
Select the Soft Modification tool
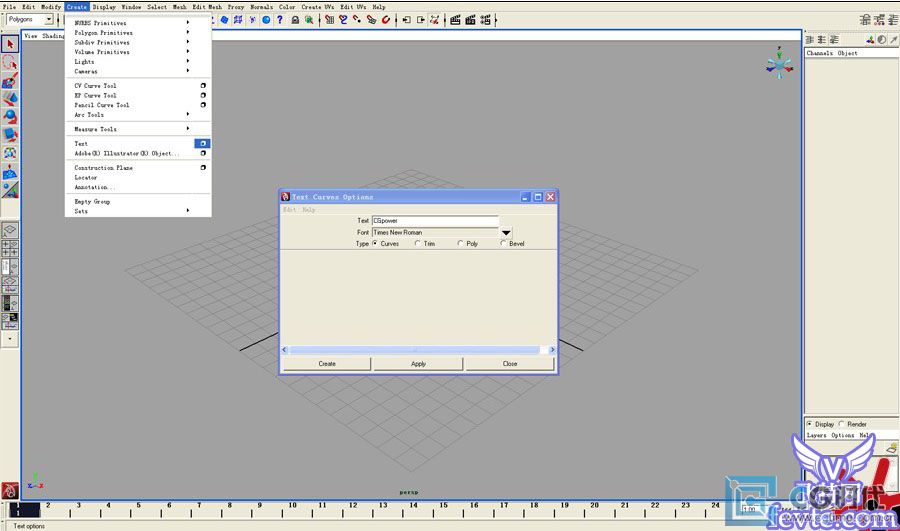pyautogui.click(x=10, y=172)
